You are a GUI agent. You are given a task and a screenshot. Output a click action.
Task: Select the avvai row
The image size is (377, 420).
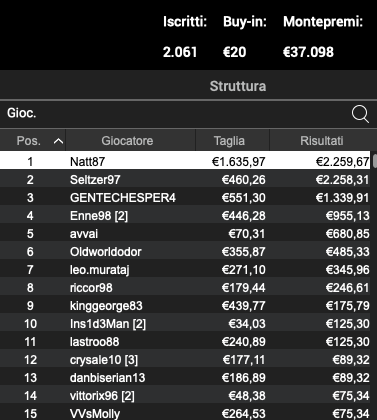[185, 234]
